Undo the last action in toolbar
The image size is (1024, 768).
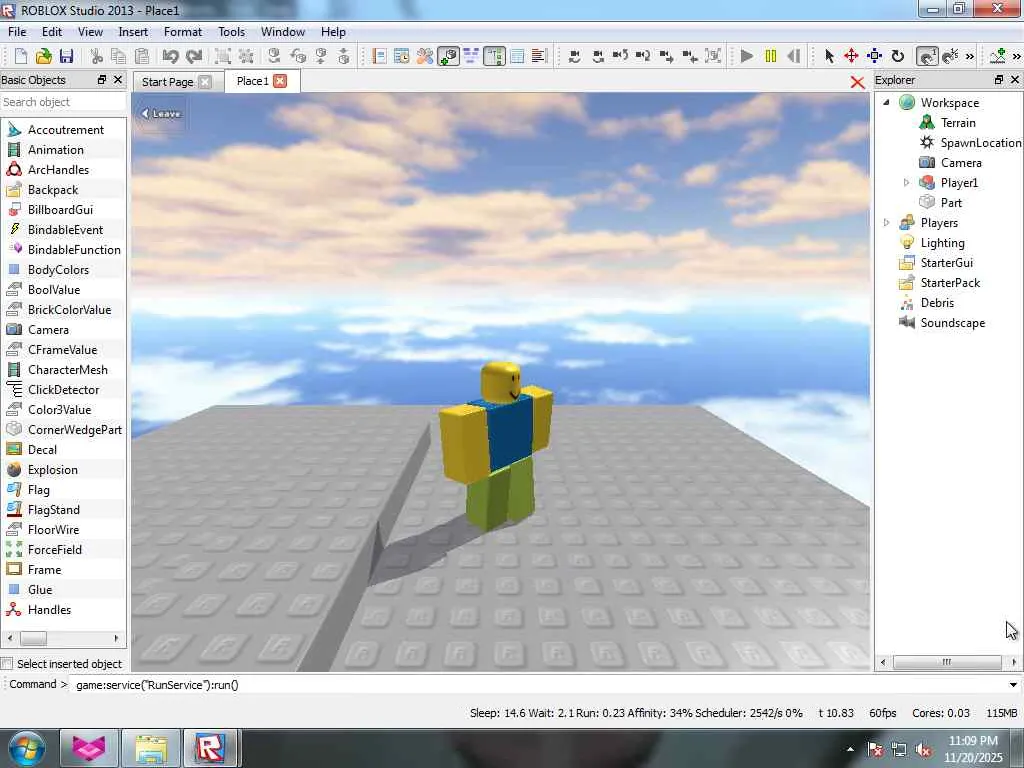[x=170, y=56]
